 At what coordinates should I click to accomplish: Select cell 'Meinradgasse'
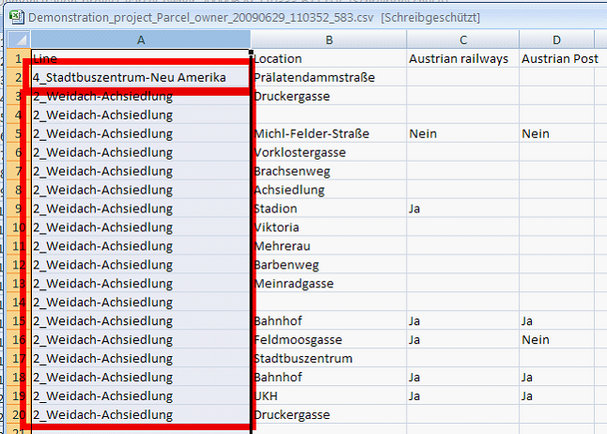click(x=329, y=283)
